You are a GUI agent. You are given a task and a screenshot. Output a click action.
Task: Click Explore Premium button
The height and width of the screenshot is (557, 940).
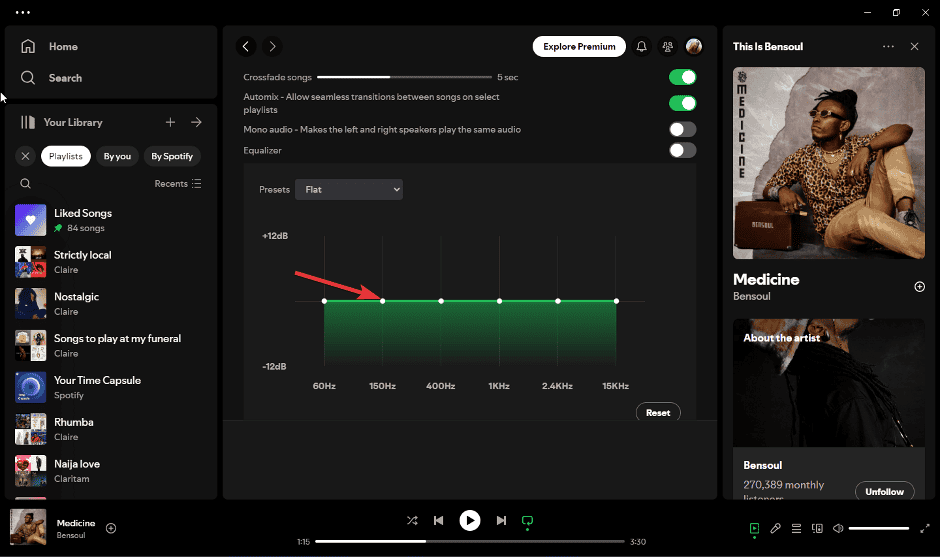point(579,46)
